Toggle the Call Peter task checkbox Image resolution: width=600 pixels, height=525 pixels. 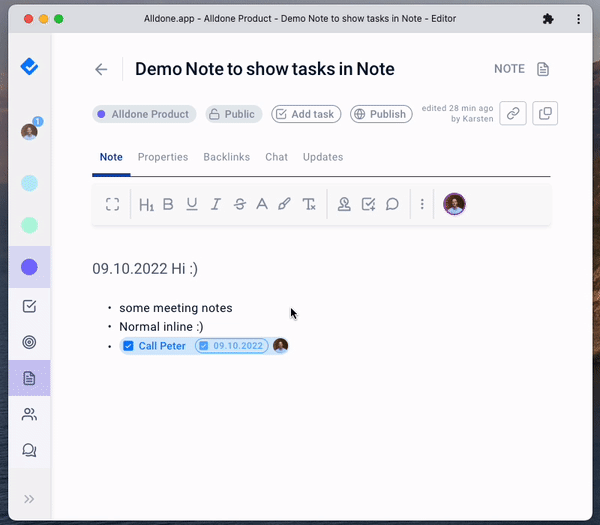coord(128,346)
